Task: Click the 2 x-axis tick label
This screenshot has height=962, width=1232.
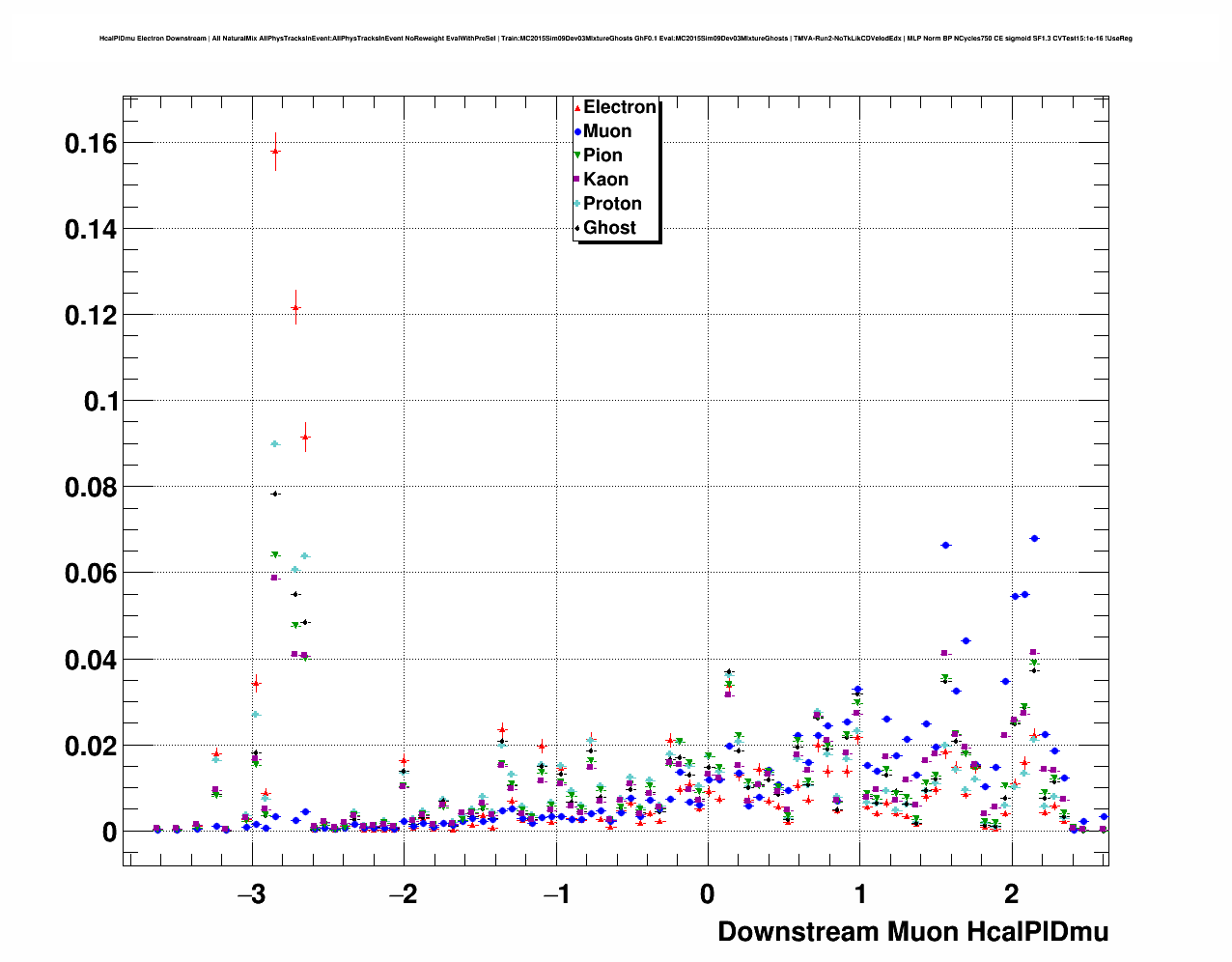Action: pos(1011,894)
